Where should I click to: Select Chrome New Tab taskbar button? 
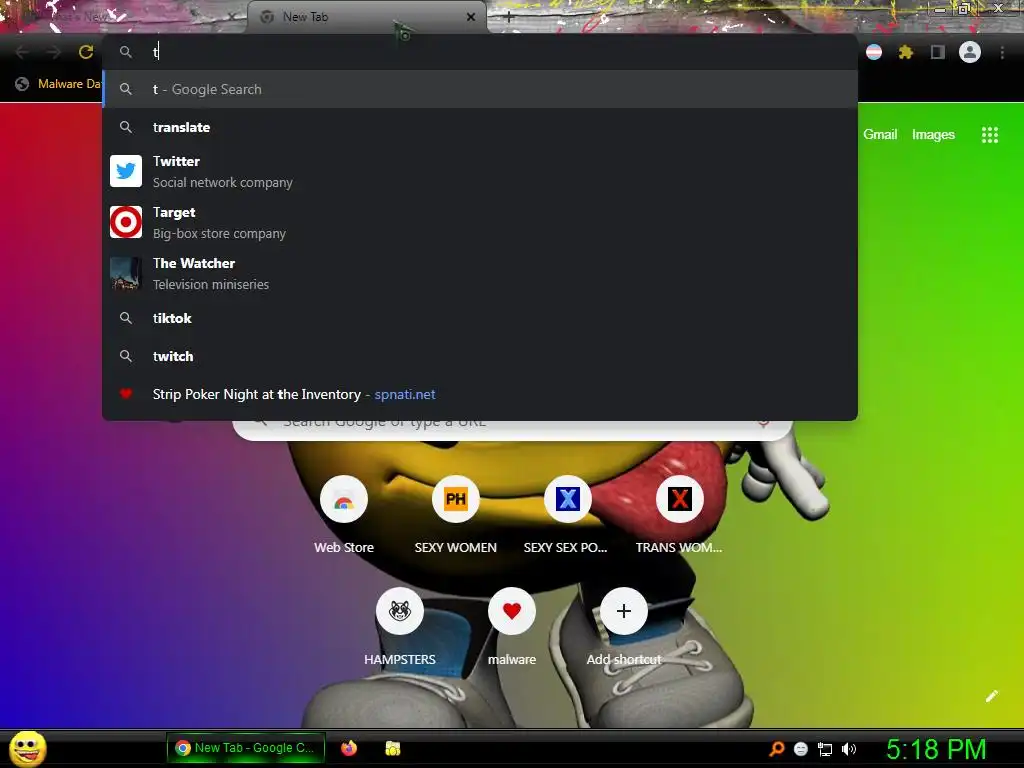(246, 748)
